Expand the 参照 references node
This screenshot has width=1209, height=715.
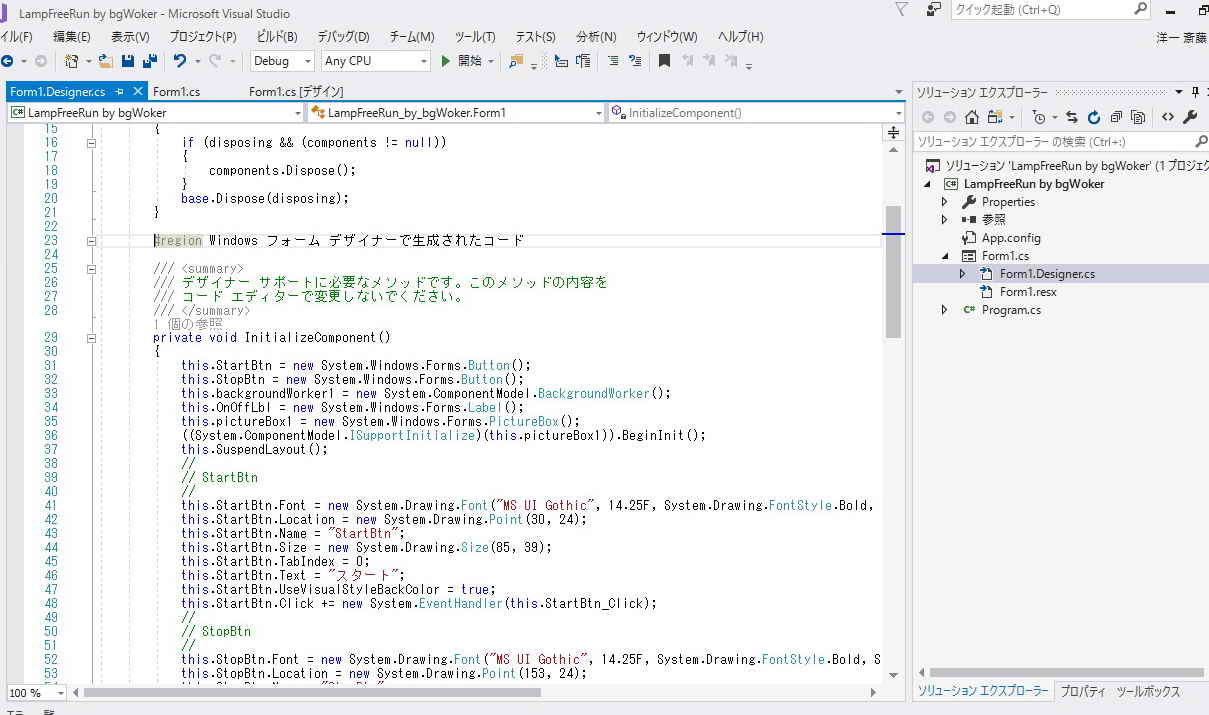coord(944,220)
